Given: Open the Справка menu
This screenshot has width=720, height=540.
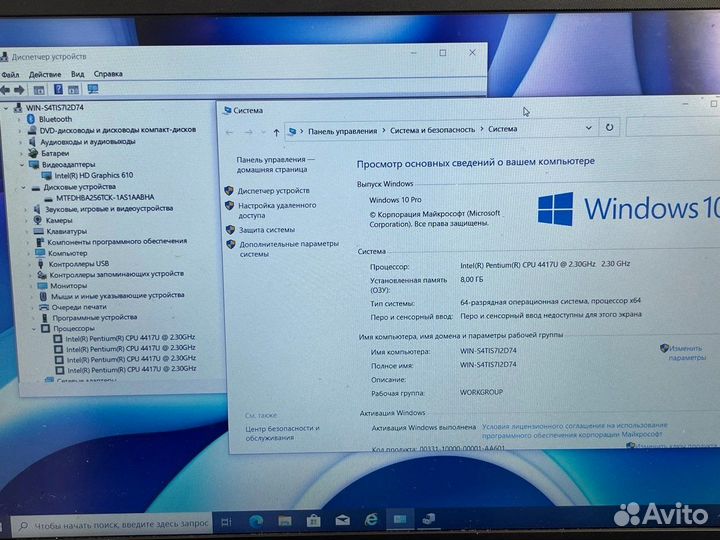Looking at the screenshot, I should click(x=108, y=73).
